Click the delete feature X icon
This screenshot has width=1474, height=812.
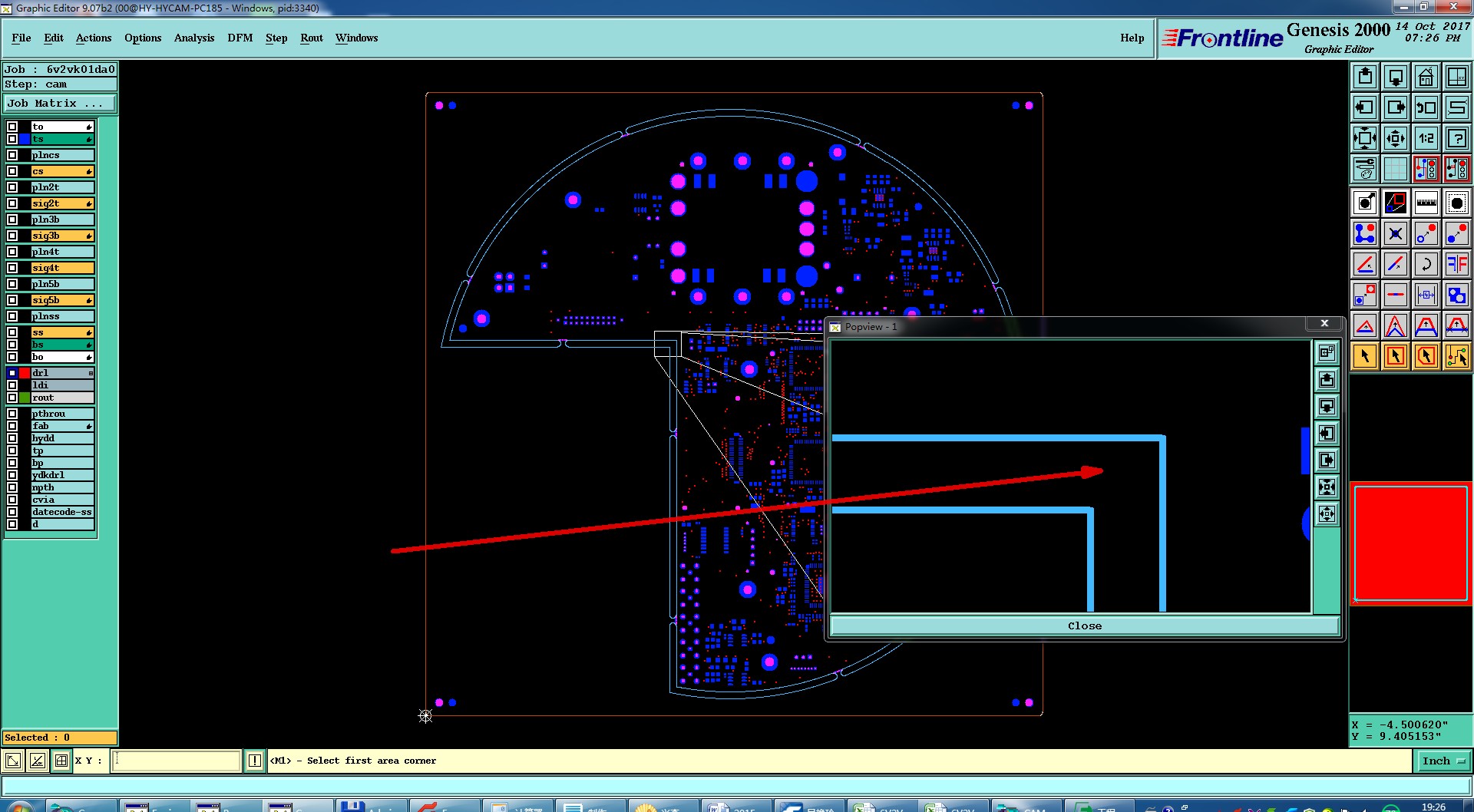point(1396,233)
